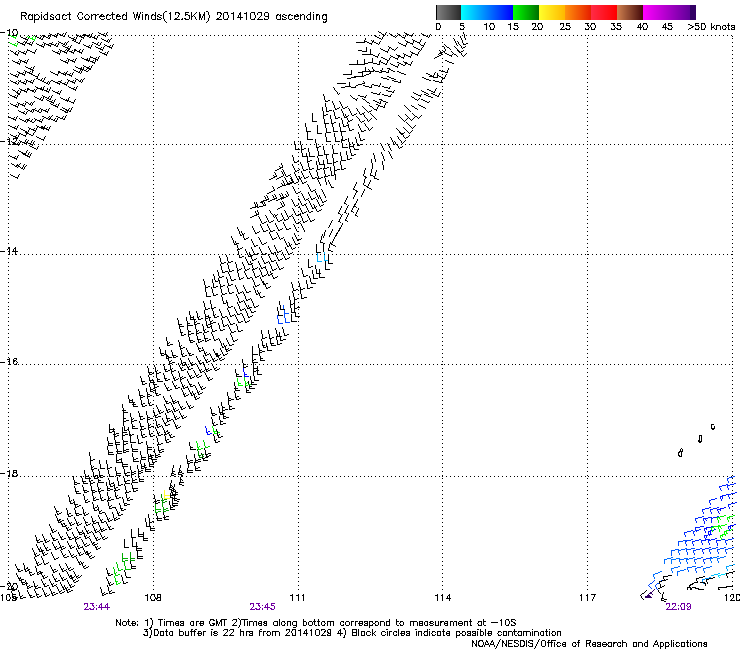Click longitude label 117
Image resolution: width=740 pixels, height=650 pixels.
pos(587,598)
